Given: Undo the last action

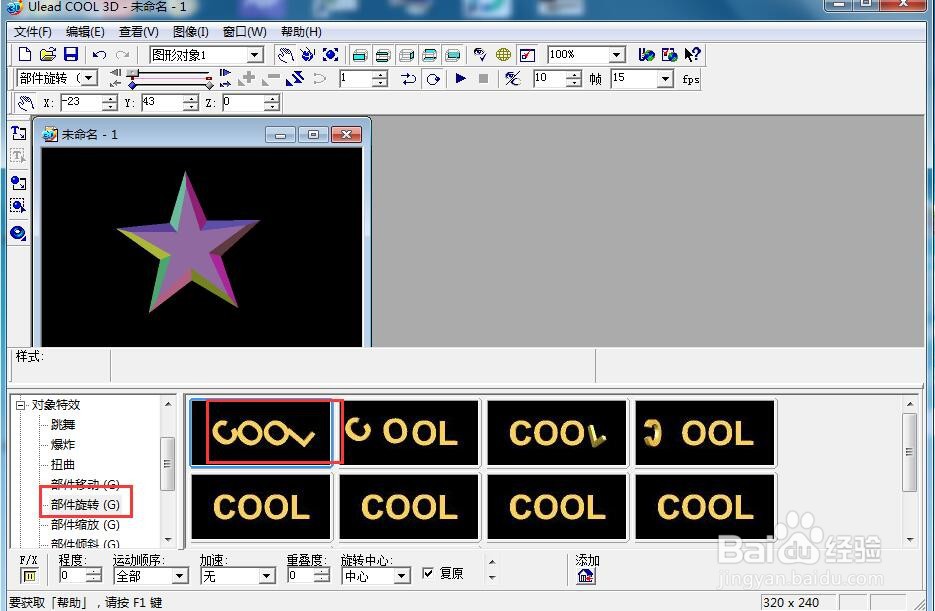Looking at the screenshot, I should 99,55.
